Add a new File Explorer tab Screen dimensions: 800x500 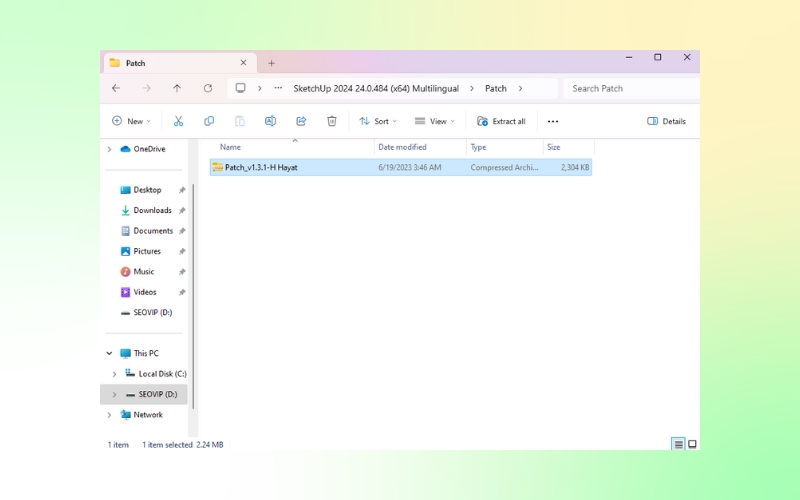click(271, 63)
